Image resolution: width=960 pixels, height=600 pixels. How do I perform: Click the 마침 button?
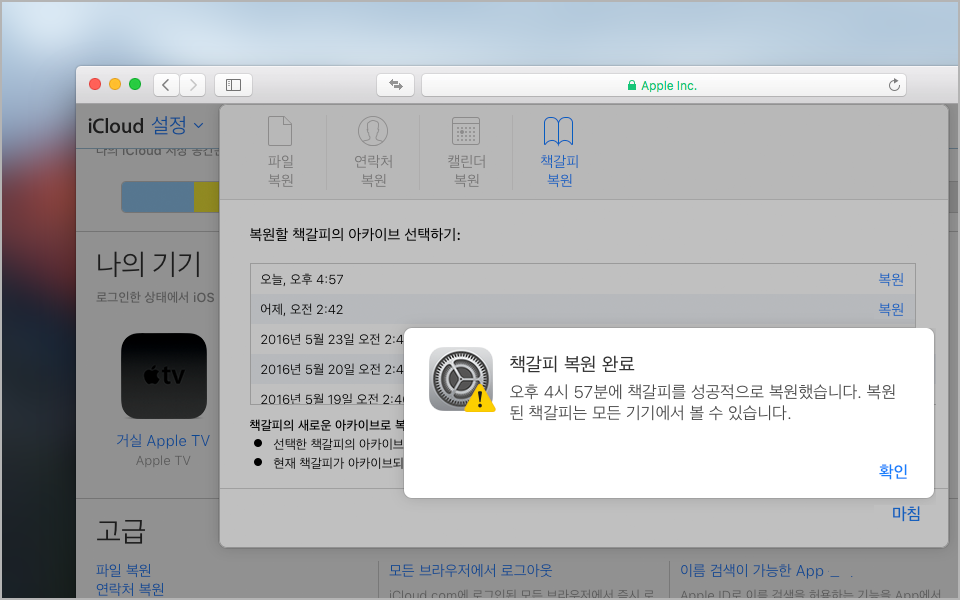pyautogui.click(x=906, y=513)
